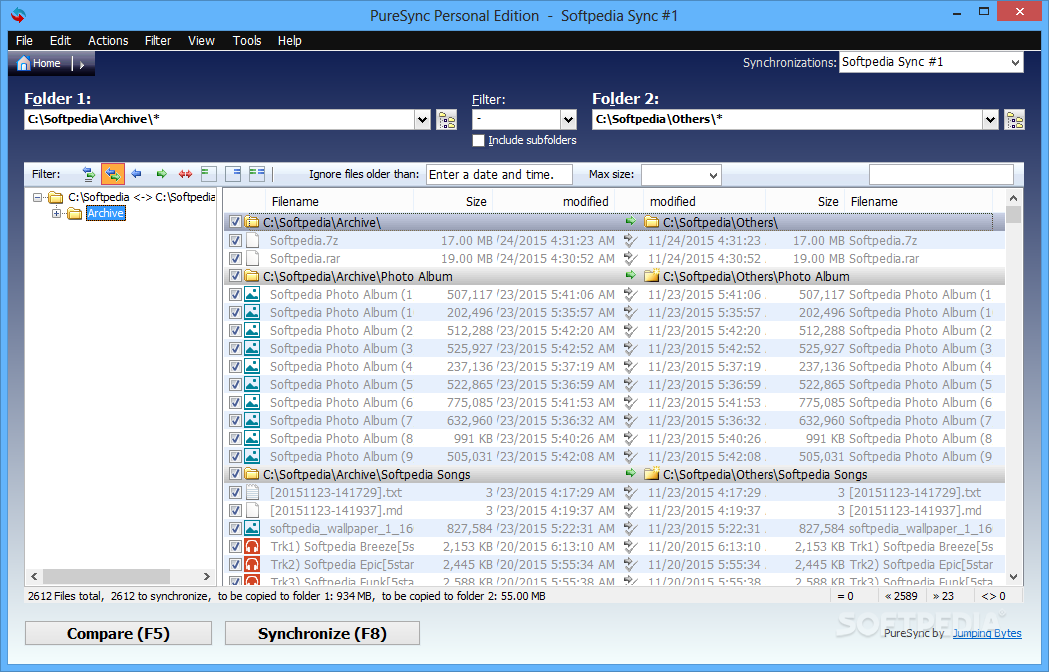Collapse the C:\Softpedia <-> C:\Softpedia tree node
Screen dimensions: 1049x672
point(38,197)
